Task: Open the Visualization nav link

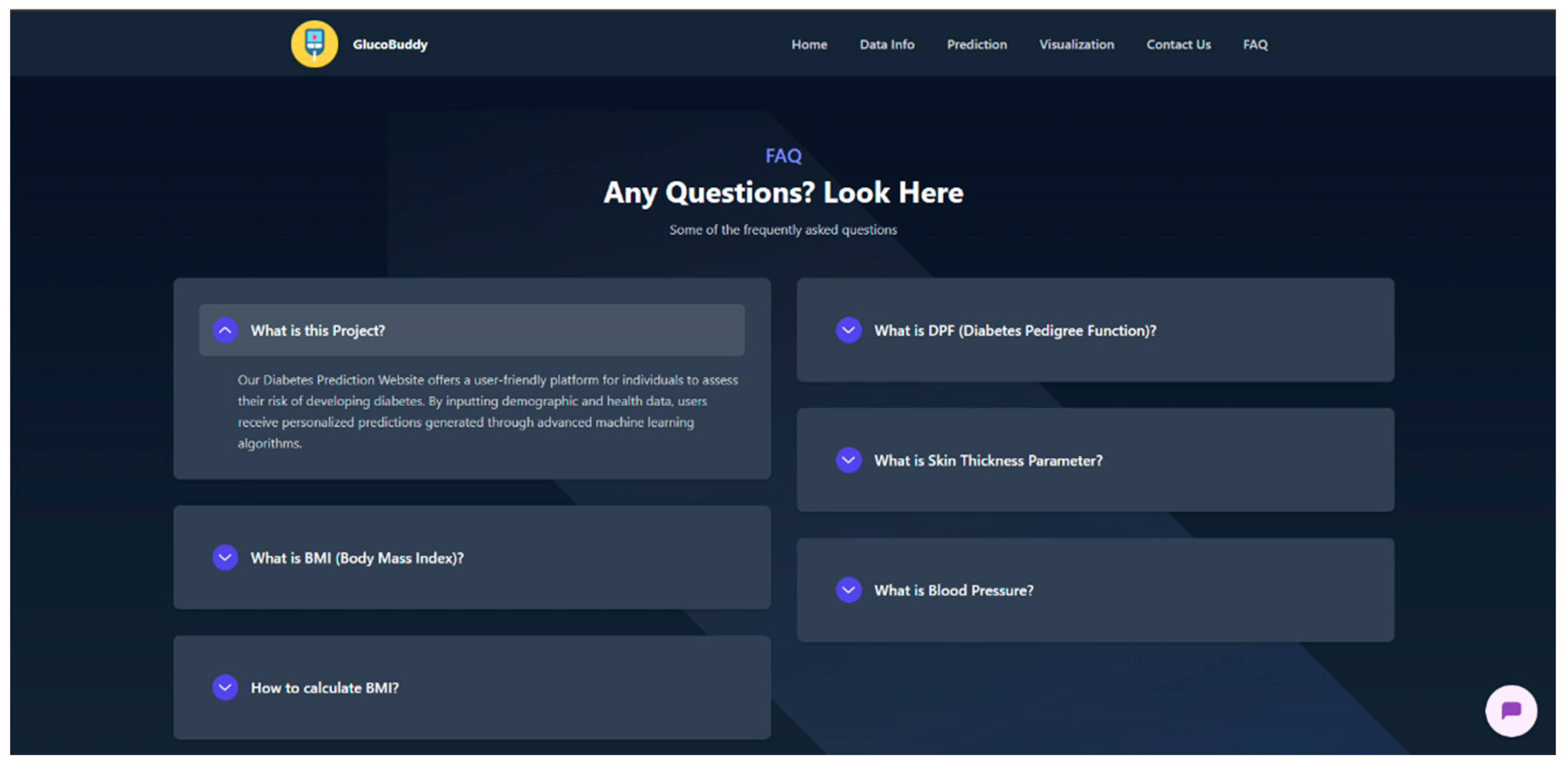Action: pos(1076,44)
